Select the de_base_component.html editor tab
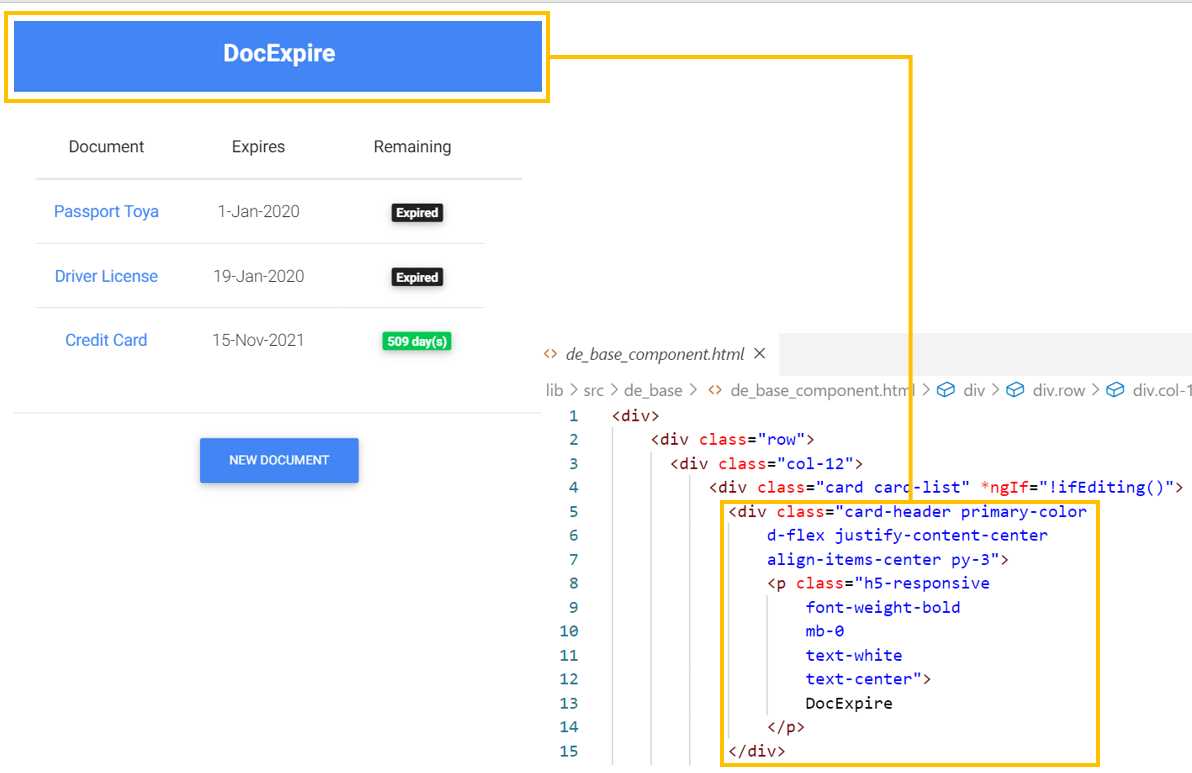 point(655,354)
